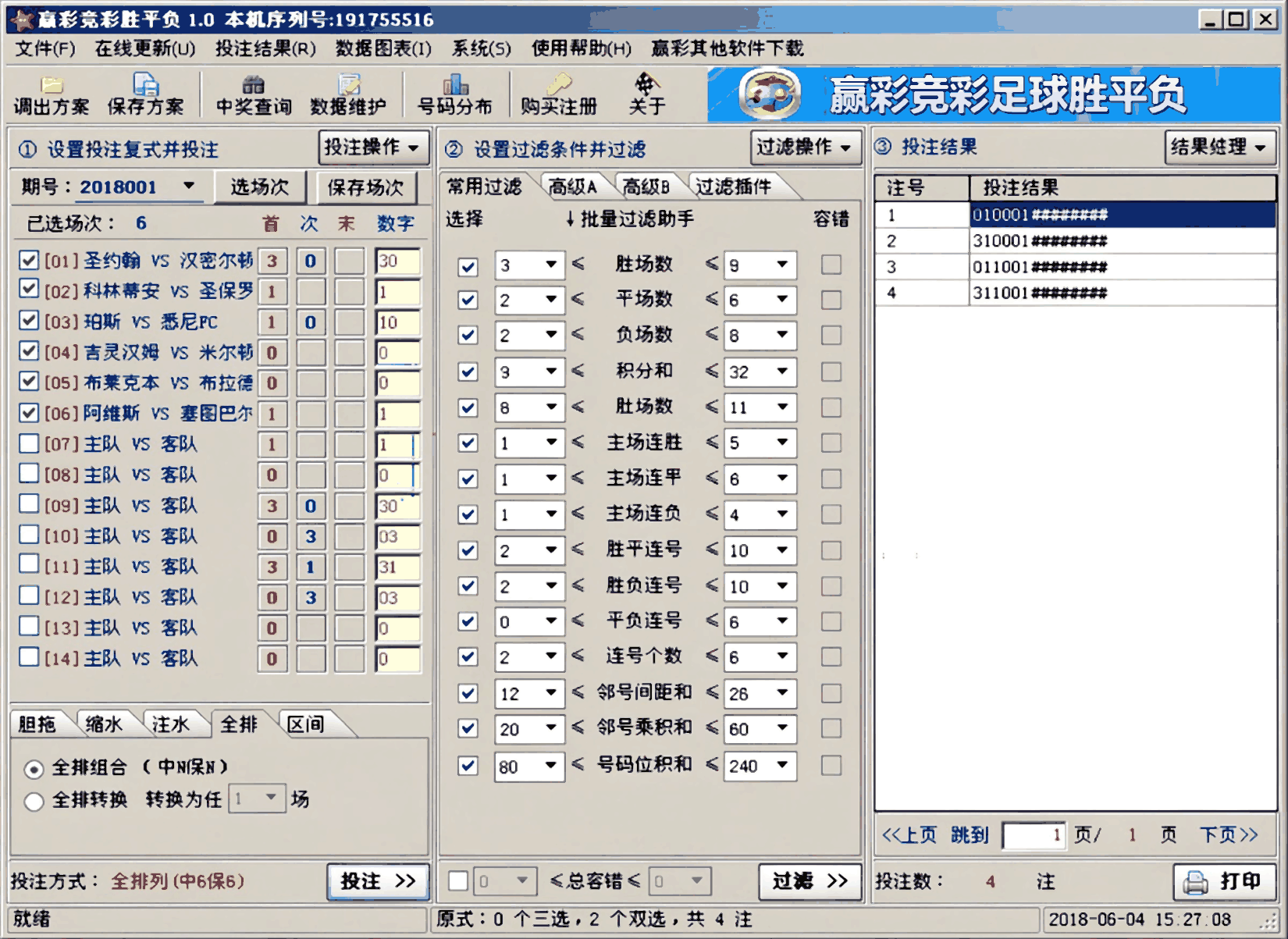Open 号码位积和 maximum dropdown showing 240
Image resolution: width=1288 pixels, height=939 pixels.
[782, 766]
